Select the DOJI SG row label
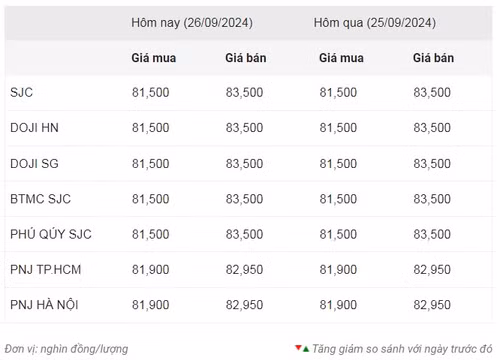This screenshot has width=500, height=360. [34, 164]
